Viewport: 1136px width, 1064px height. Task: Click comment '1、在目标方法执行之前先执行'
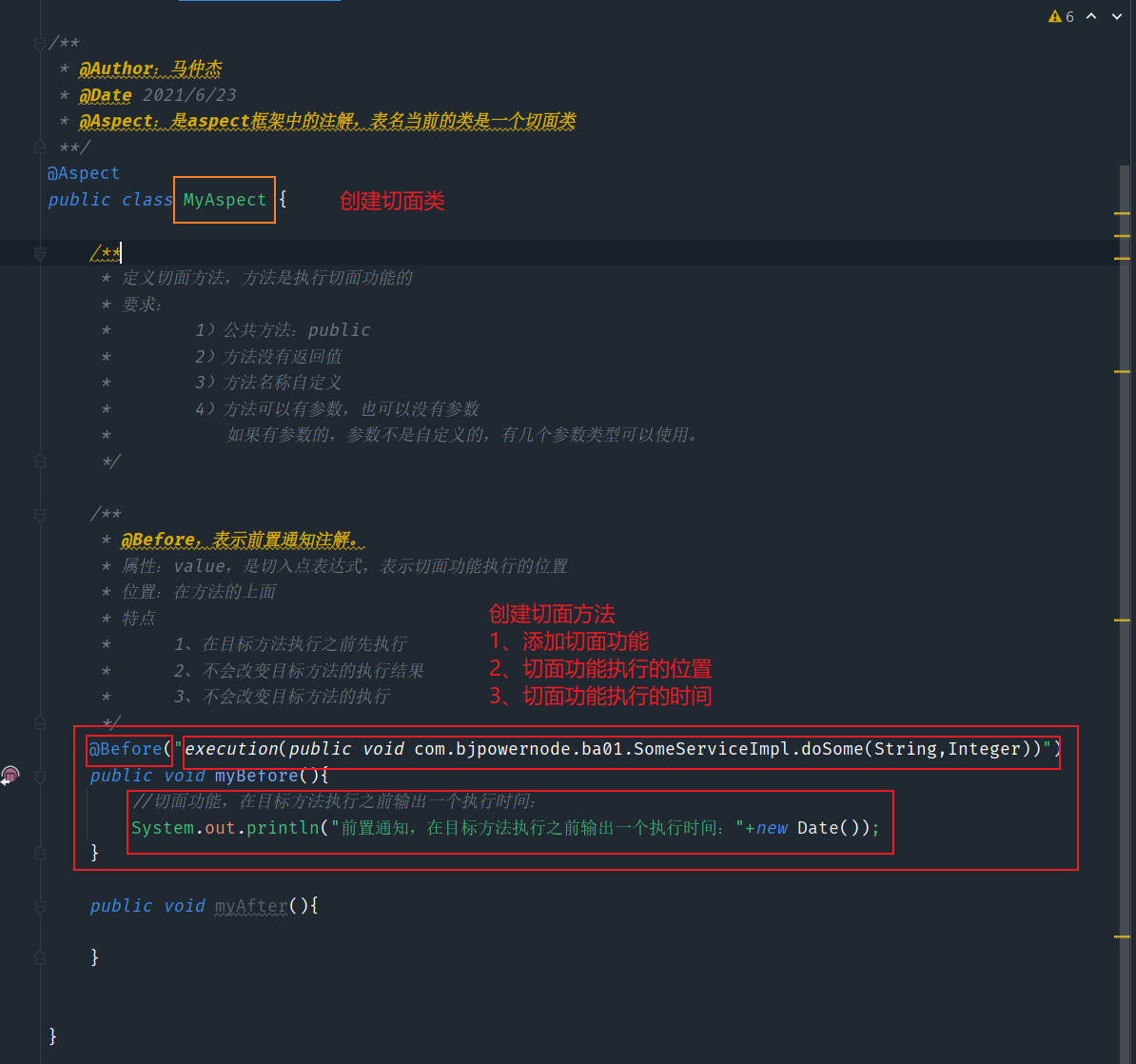(290, 644)
